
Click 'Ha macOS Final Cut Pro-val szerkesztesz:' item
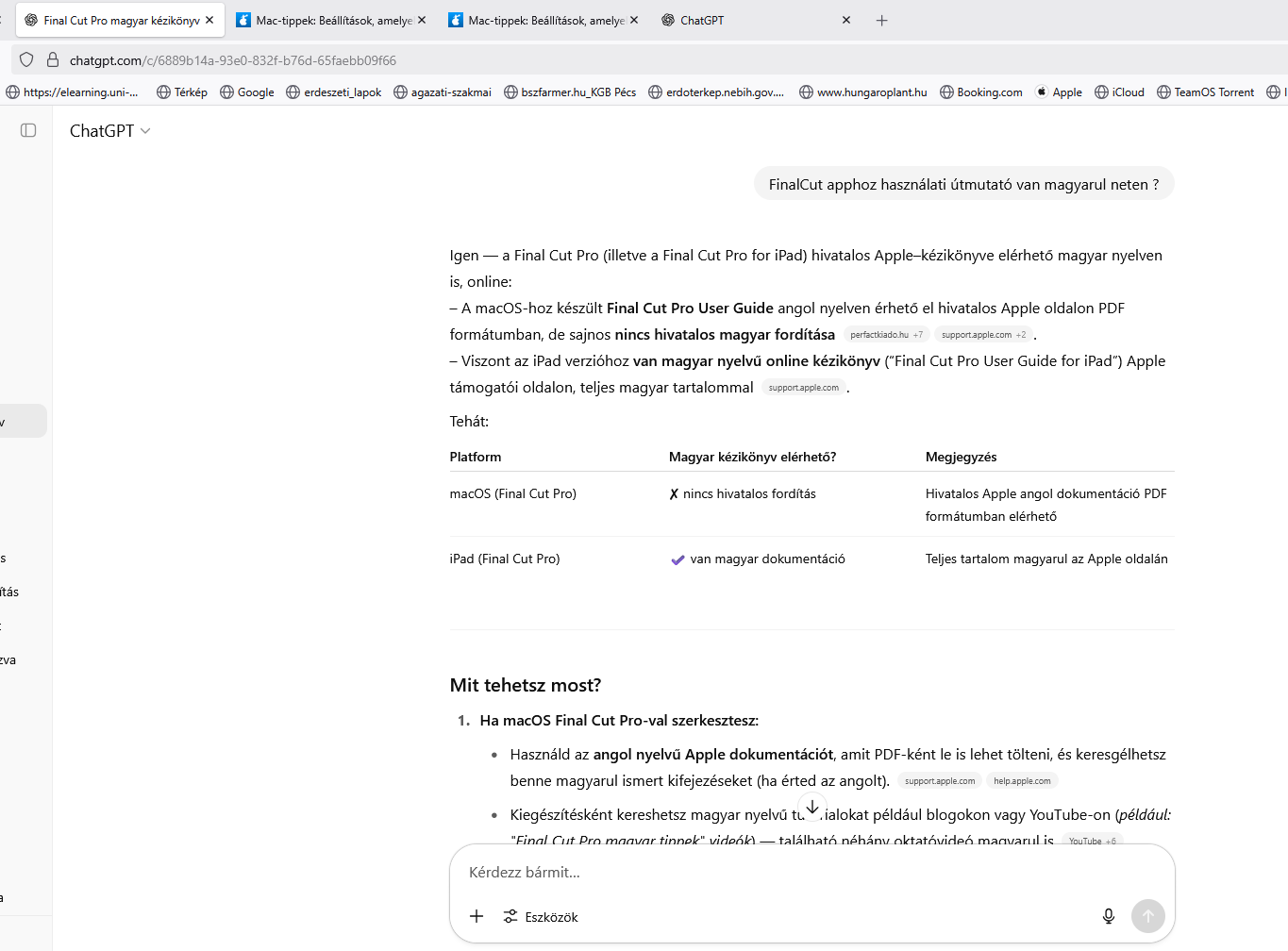(x=619, y=720)
